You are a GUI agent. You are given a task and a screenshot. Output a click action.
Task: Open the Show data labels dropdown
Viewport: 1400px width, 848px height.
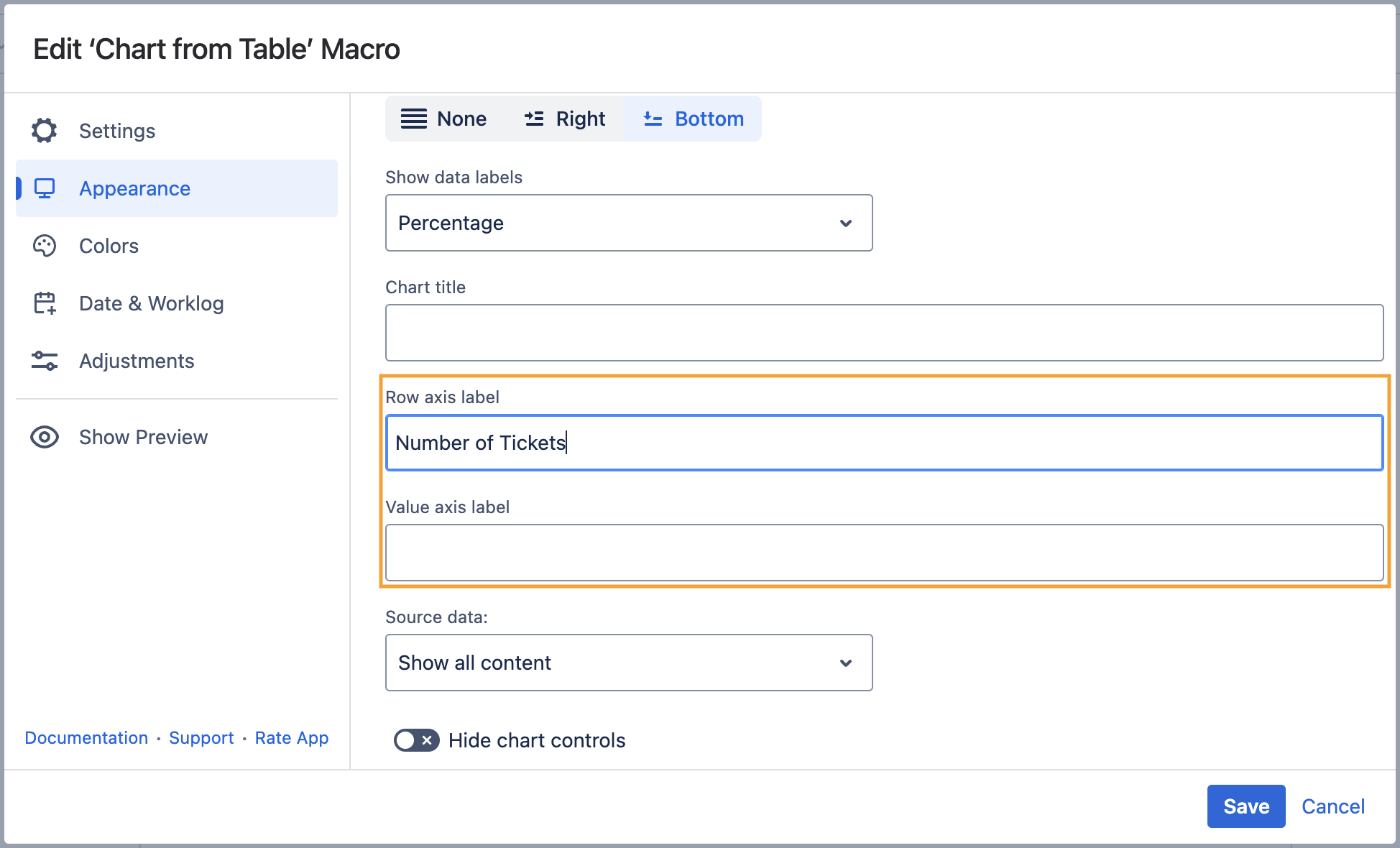pos(628,223)
